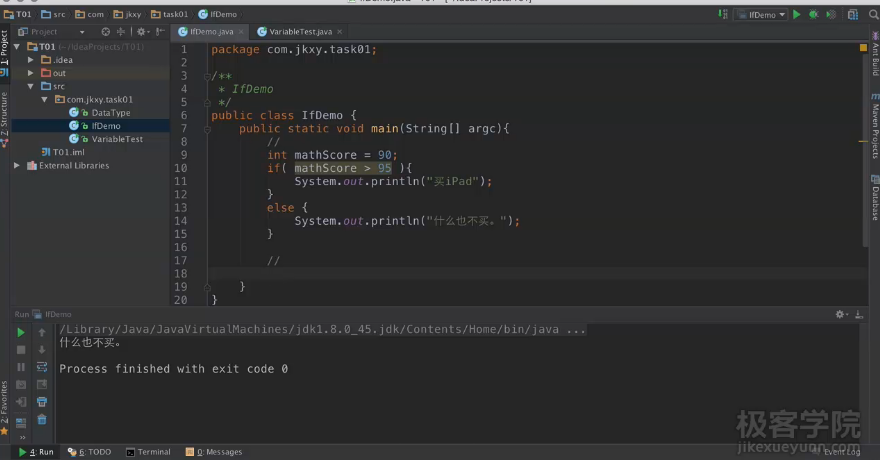Expand the External Libraries node
This screenshot has height=460, width=880.
tap(18, 165)
